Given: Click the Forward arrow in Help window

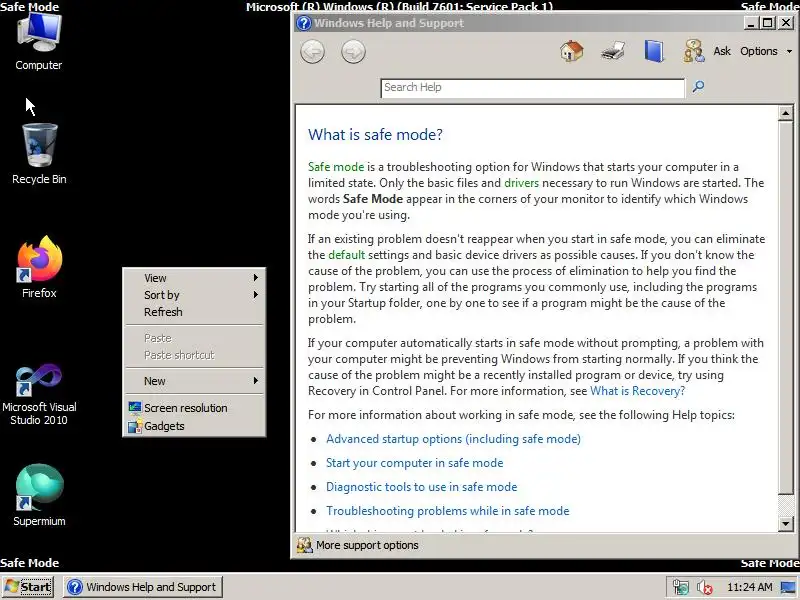Looking at the screenshot, I should coord(353,52).
